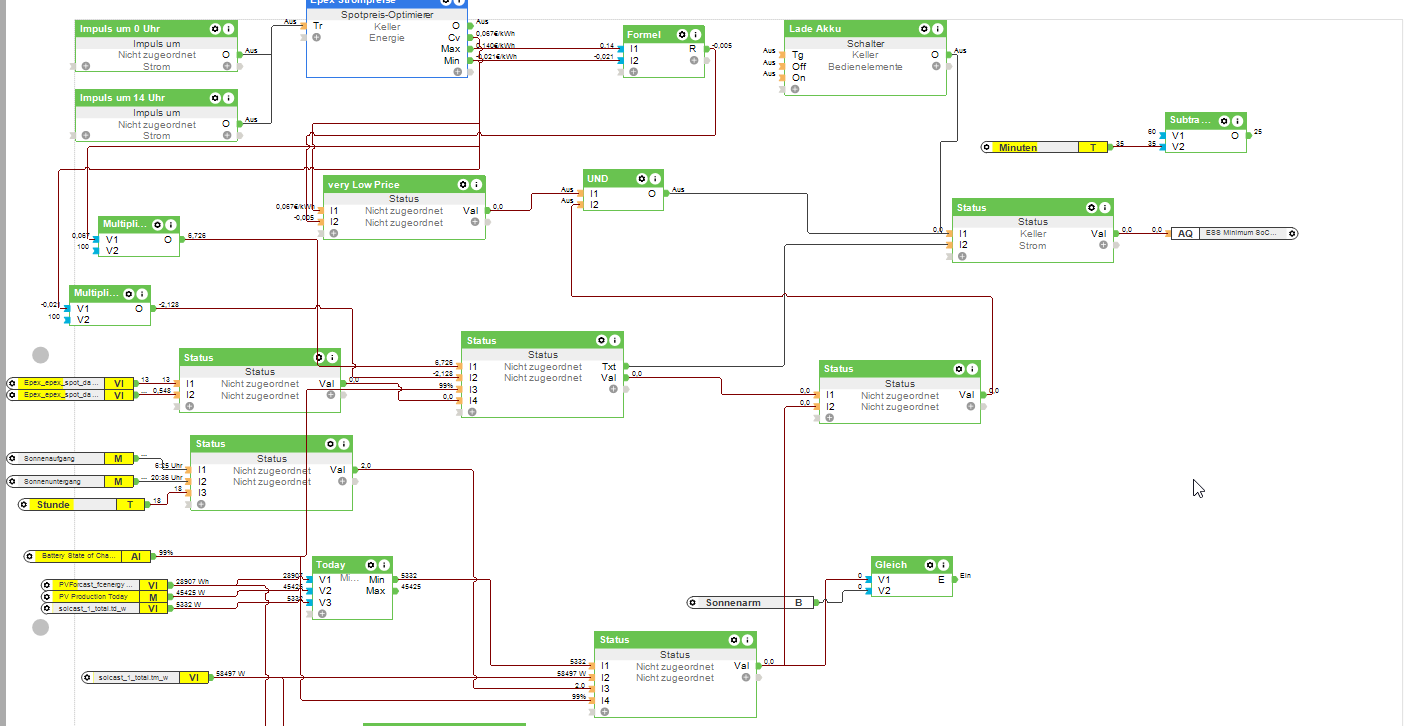1414x726 pixels.
Task: Open gear of Status block fed by Epex inputs
Action: (x=319, y=357)
